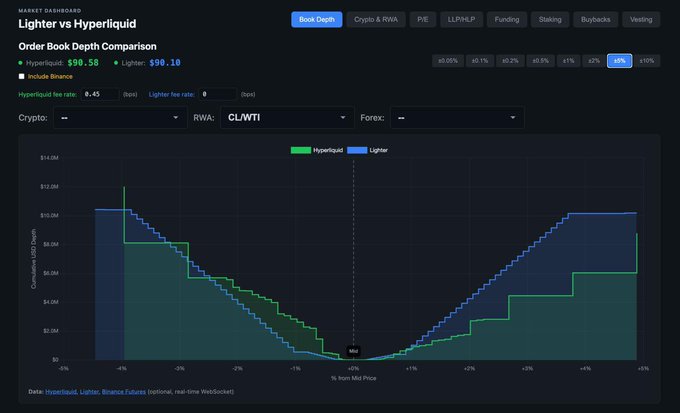
Task: Toggle Lighter series in chart legend
Action: coord(370,149)
